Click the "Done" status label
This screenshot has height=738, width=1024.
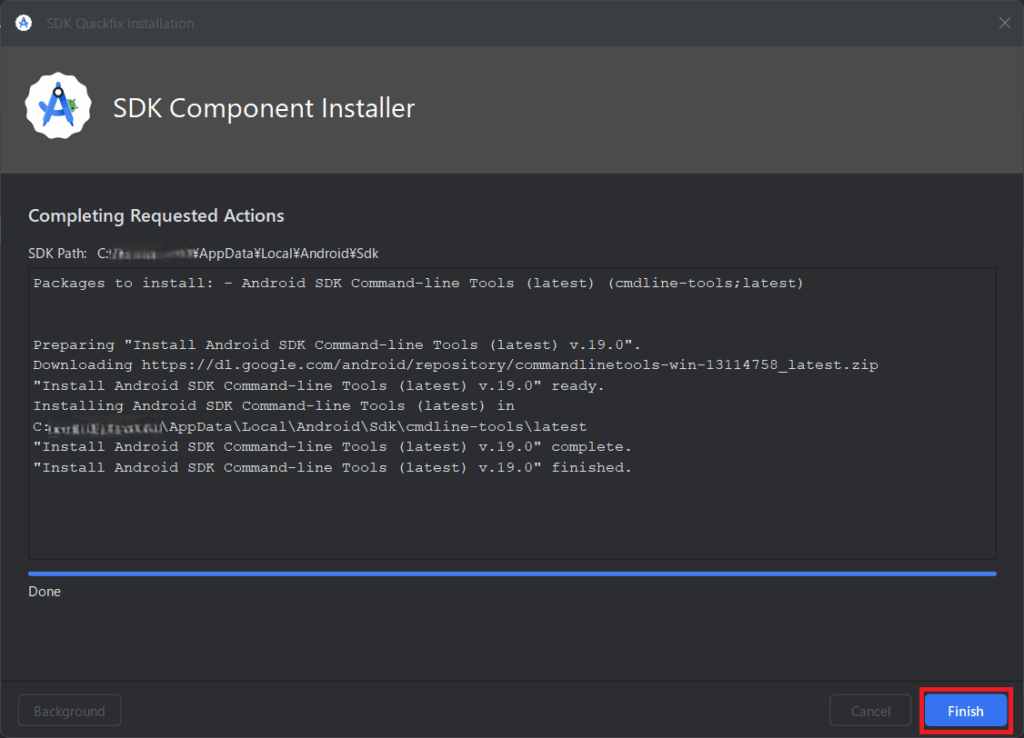[45, 592]
